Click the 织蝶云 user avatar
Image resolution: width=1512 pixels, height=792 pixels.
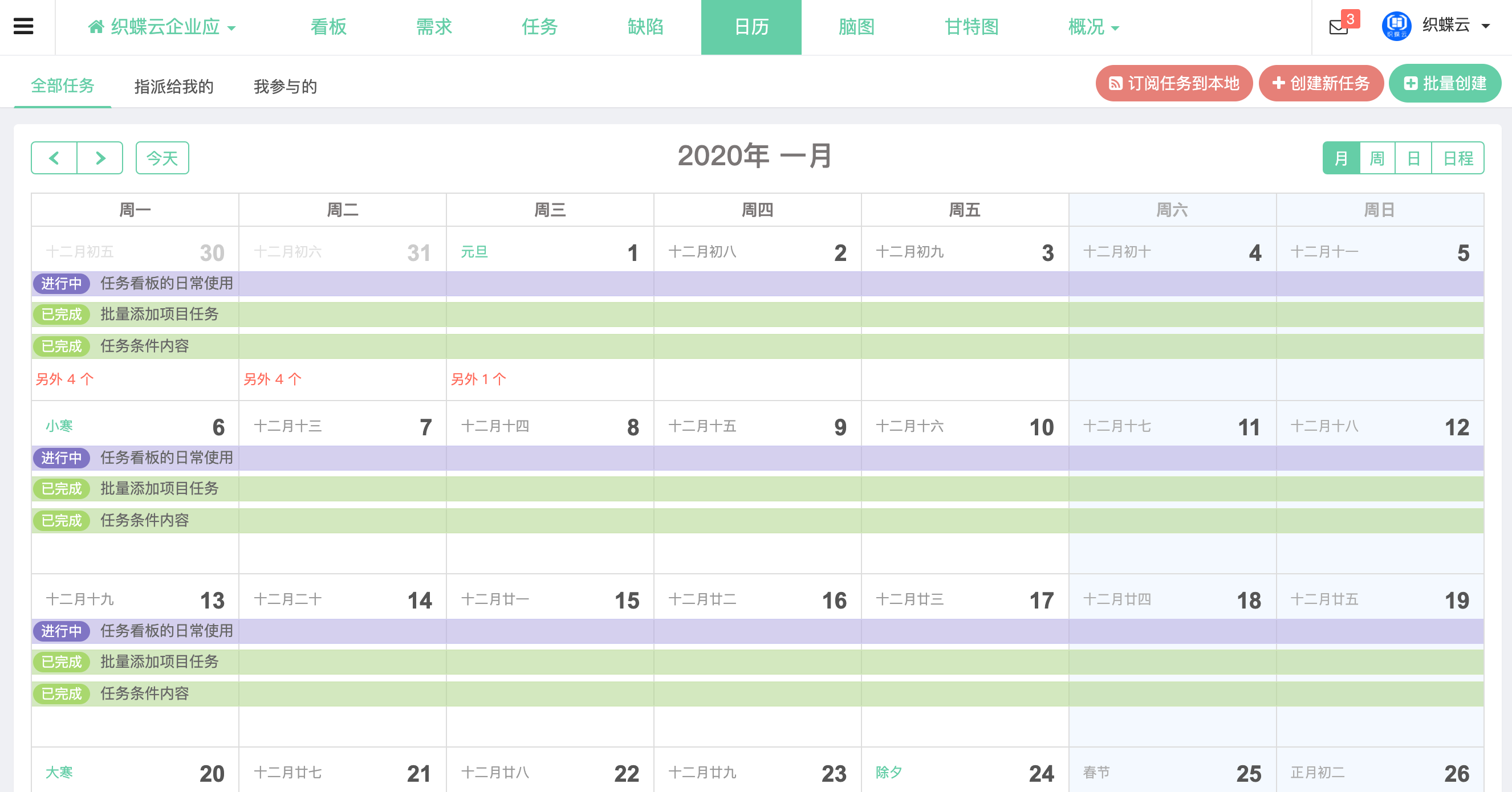click(x=1396, y=26)
